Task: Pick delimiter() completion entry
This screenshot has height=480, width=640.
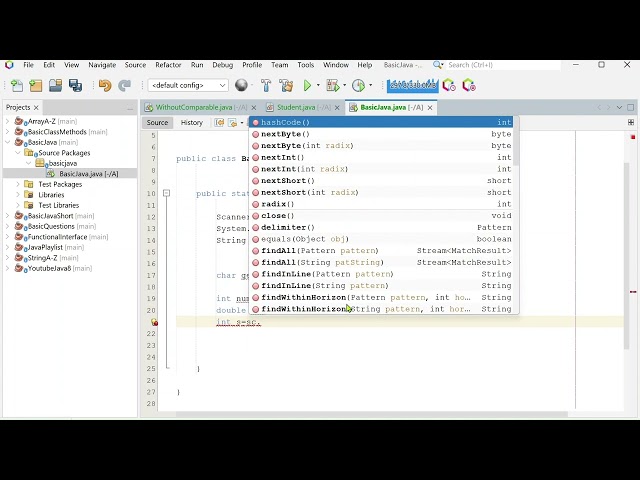Action: click(x=381, y=227)
